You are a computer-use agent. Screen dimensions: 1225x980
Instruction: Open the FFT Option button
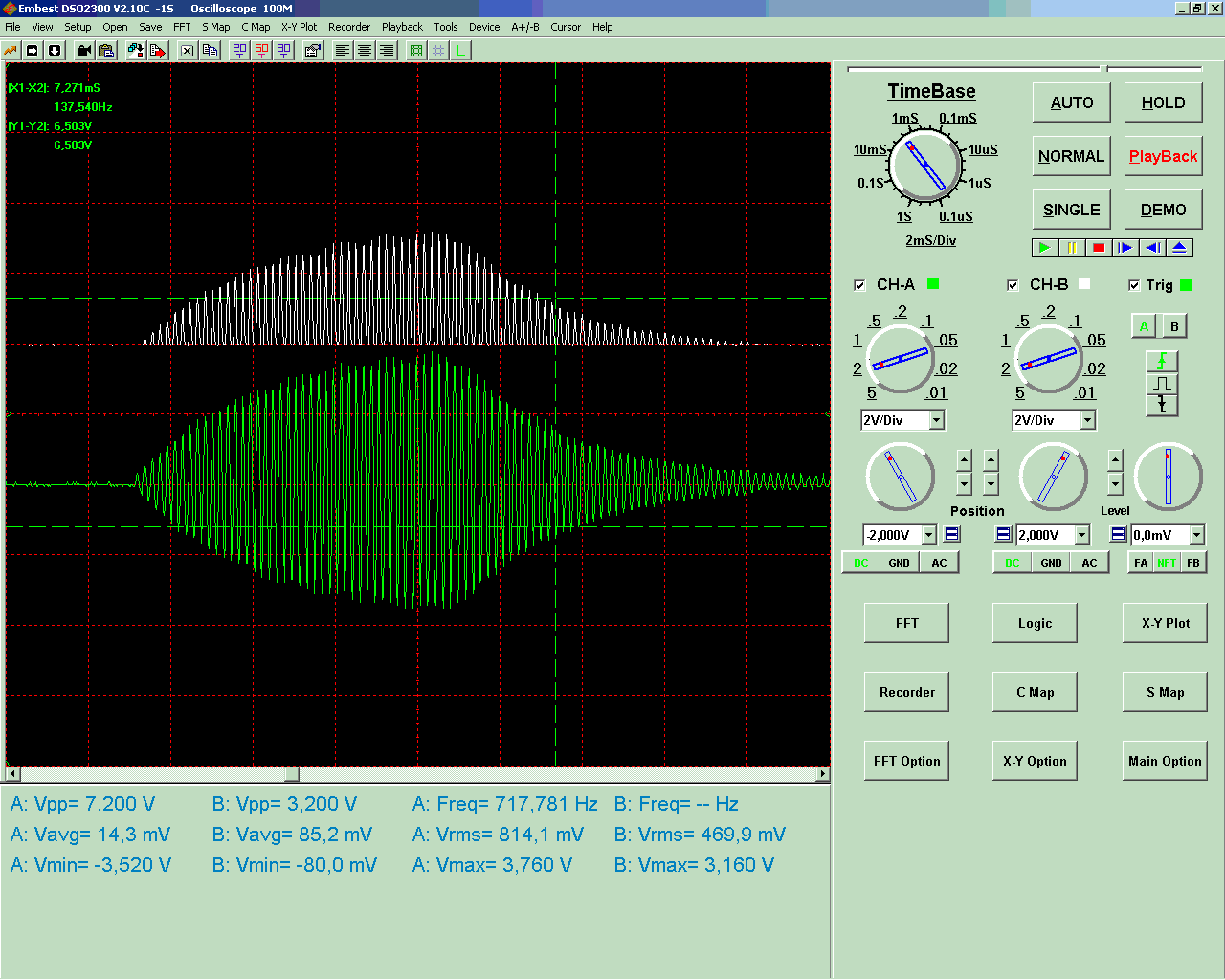pyautogui.click(x=907, y=761)
